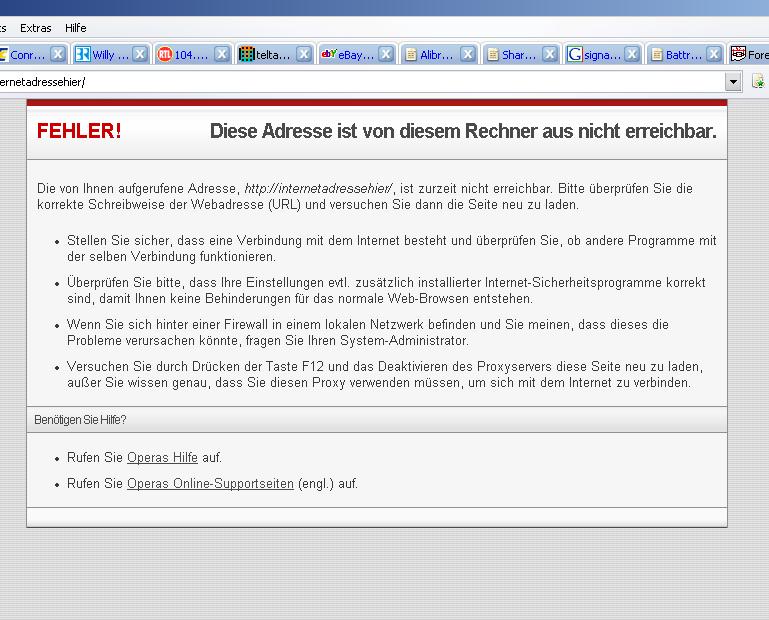Switch to the eBay... tab
Viewport: 769px width, 620px height.
357,54
